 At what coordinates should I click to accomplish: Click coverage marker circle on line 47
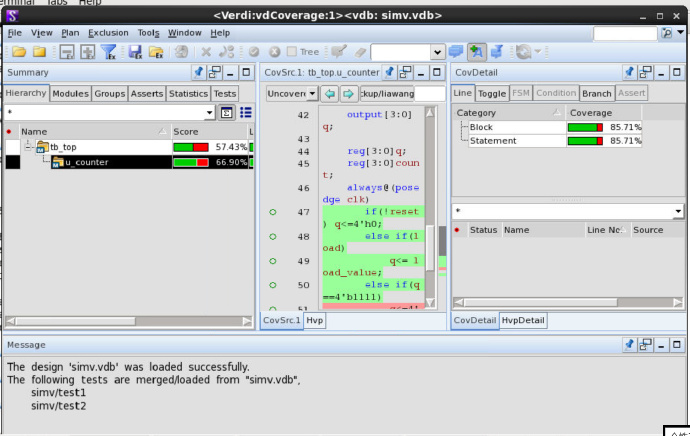[x=273, y=212]
